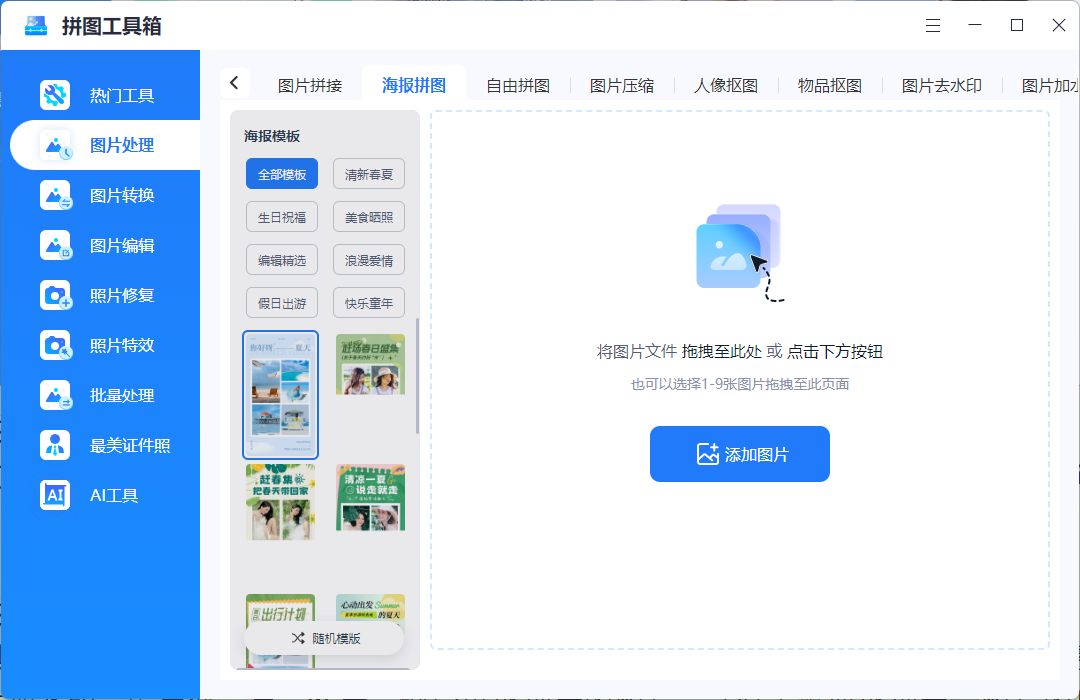
Task: Switch to the 图片拼接 tab
Action: click(x=310, y=85)
